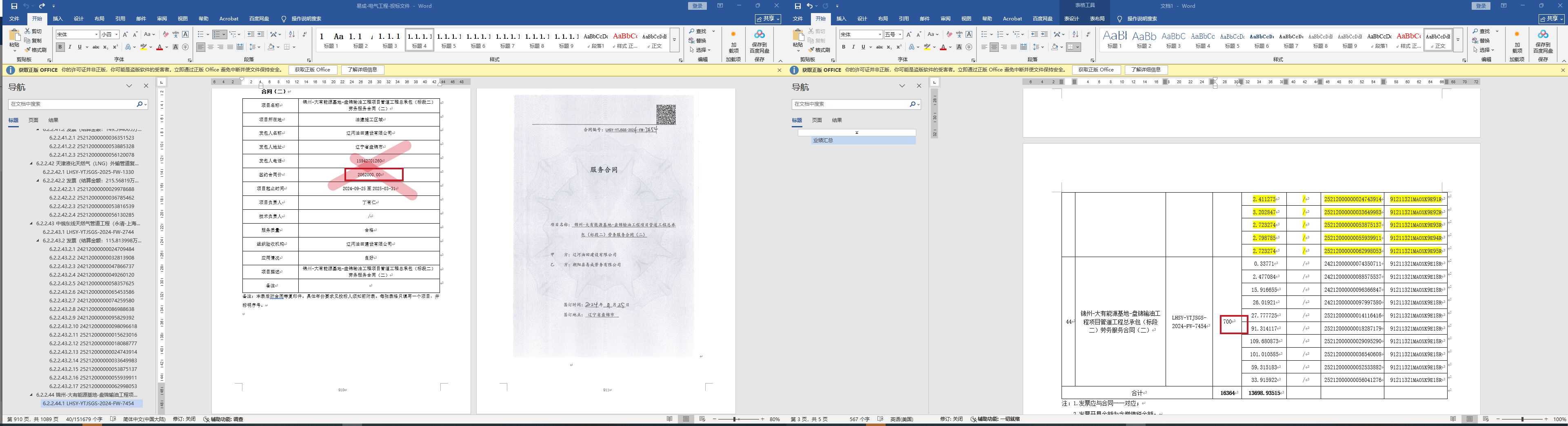Toggle character shading in right Word window
Viewport: 1568px width, 426px height.
[x=959, y=47]
